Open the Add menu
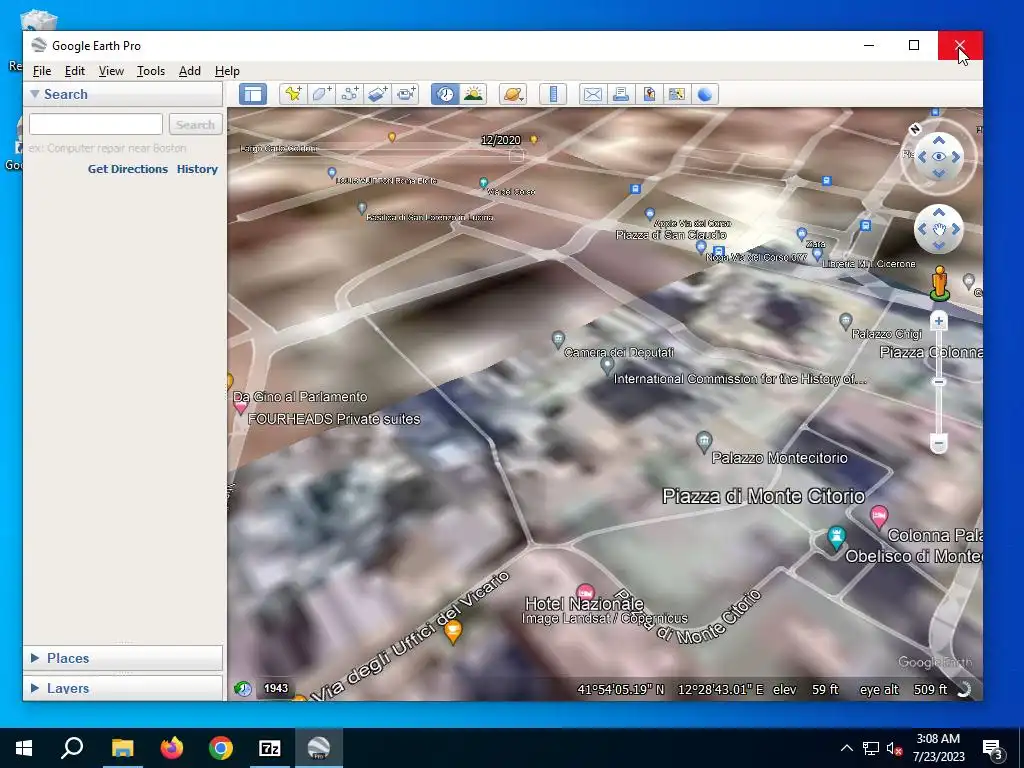 [x=189, y=71]
